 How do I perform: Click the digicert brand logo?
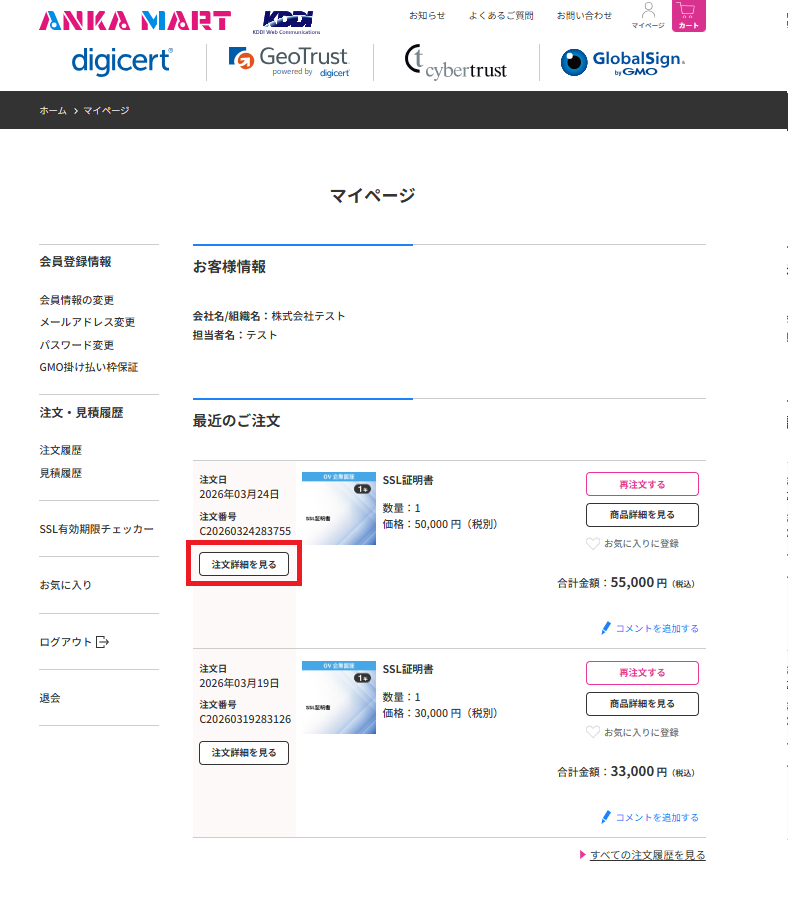(121, 61)
